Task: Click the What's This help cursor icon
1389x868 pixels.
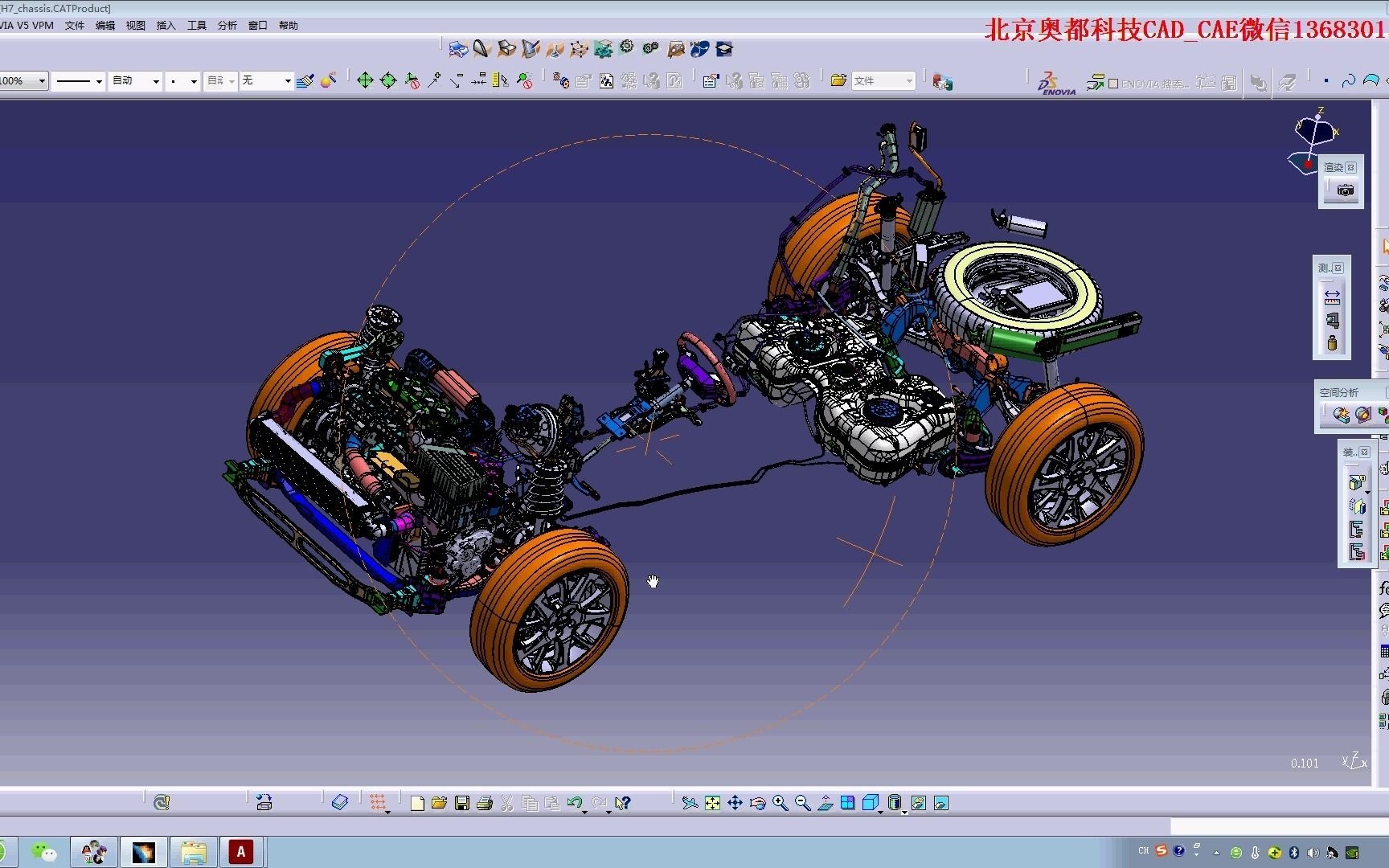Action: (622, 803)
